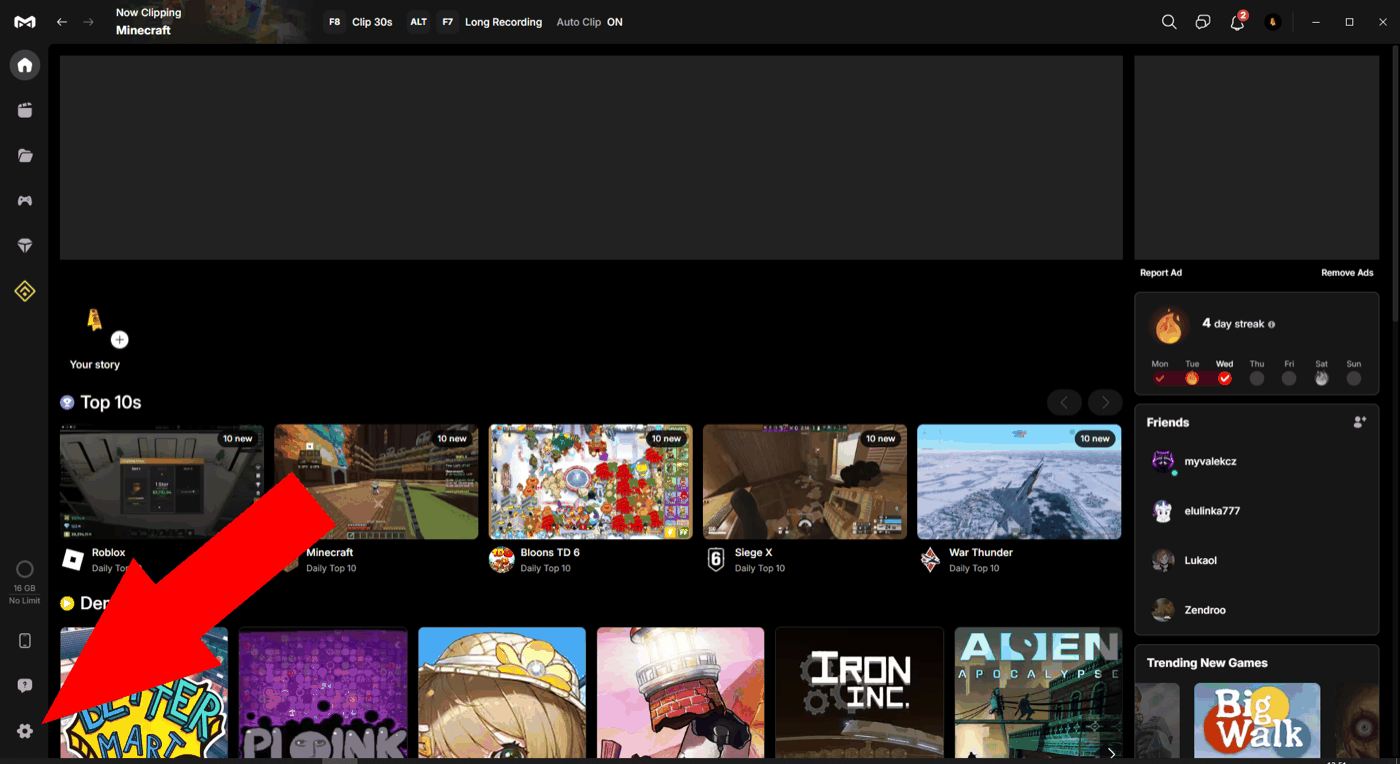Click the Bloons TD 6 game icon
Image resolution: width=1400 pixels, height=764 pixels.
[501, 560]
